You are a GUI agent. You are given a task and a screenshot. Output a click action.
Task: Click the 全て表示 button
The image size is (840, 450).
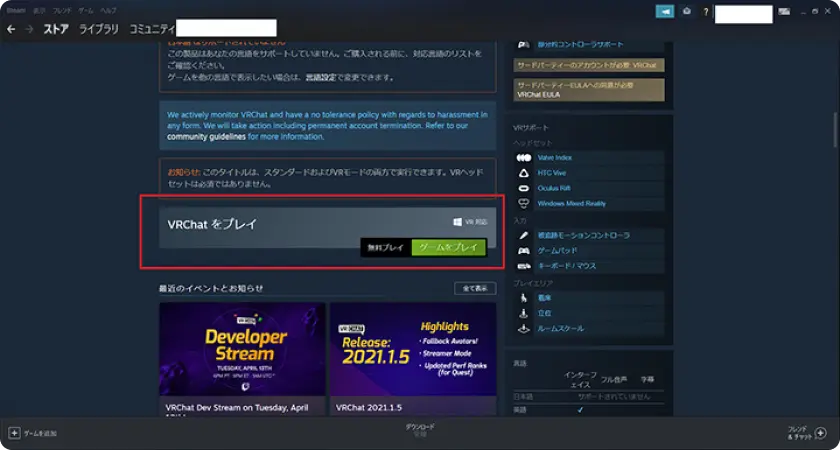(475, 288)
